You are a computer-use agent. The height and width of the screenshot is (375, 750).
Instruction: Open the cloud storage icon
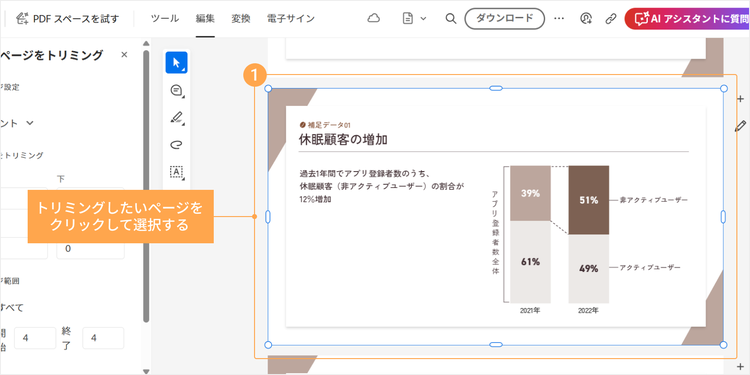374,19
